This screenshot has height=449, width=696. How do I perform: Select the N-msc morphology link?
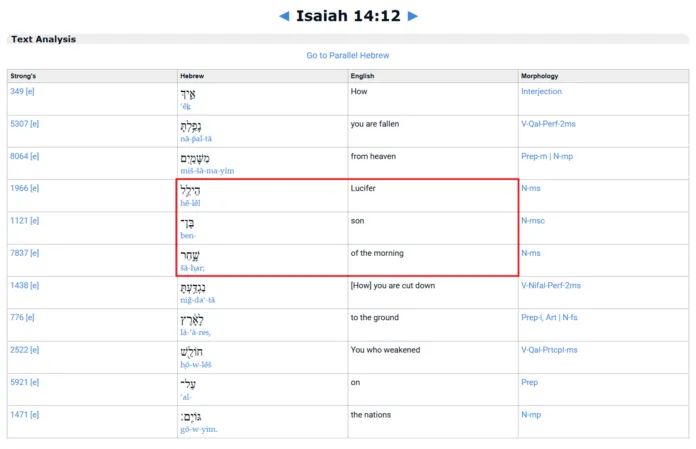[x=533, y=220]
